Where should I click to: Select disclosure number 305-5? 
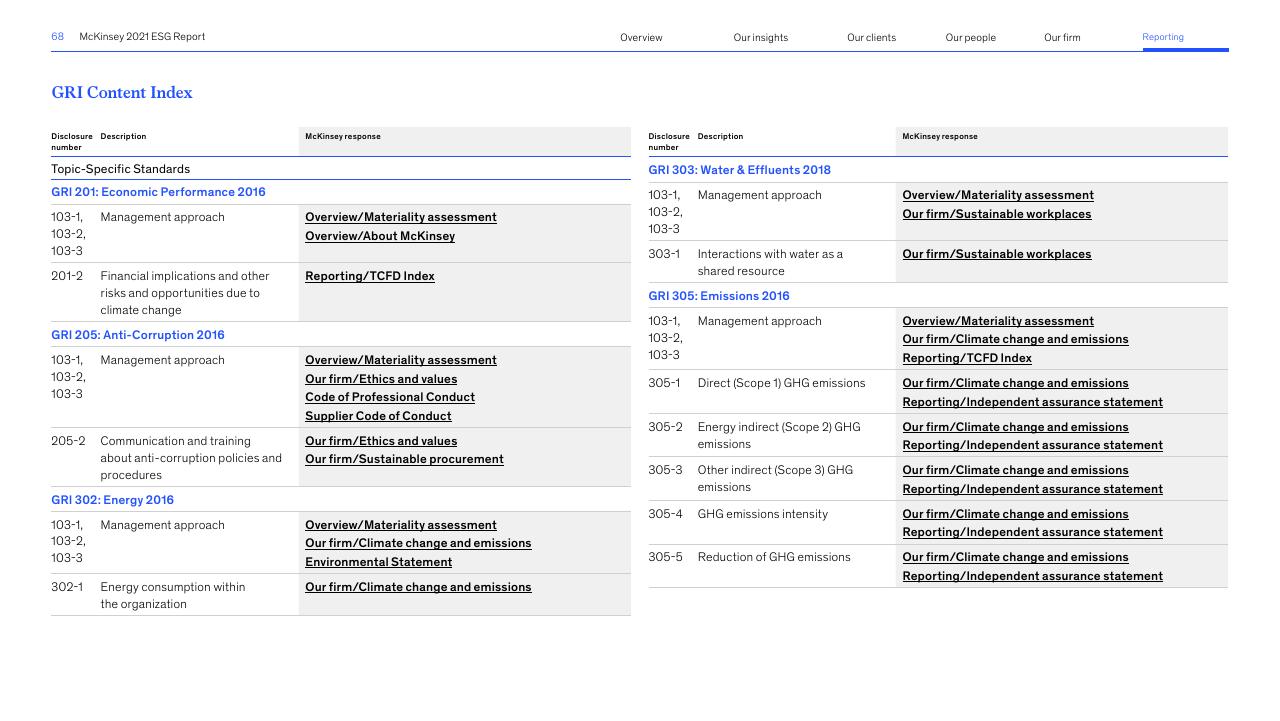point(665,557)
